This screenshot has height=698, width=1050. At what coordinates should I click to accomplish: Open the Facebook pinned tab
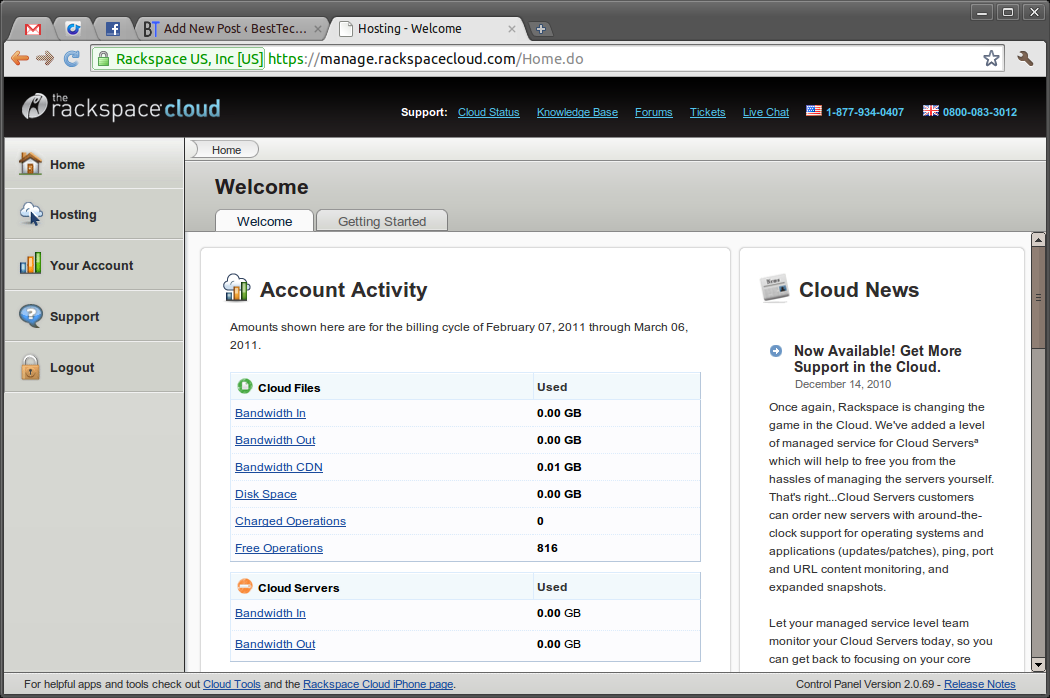click(x=113, y=29)
